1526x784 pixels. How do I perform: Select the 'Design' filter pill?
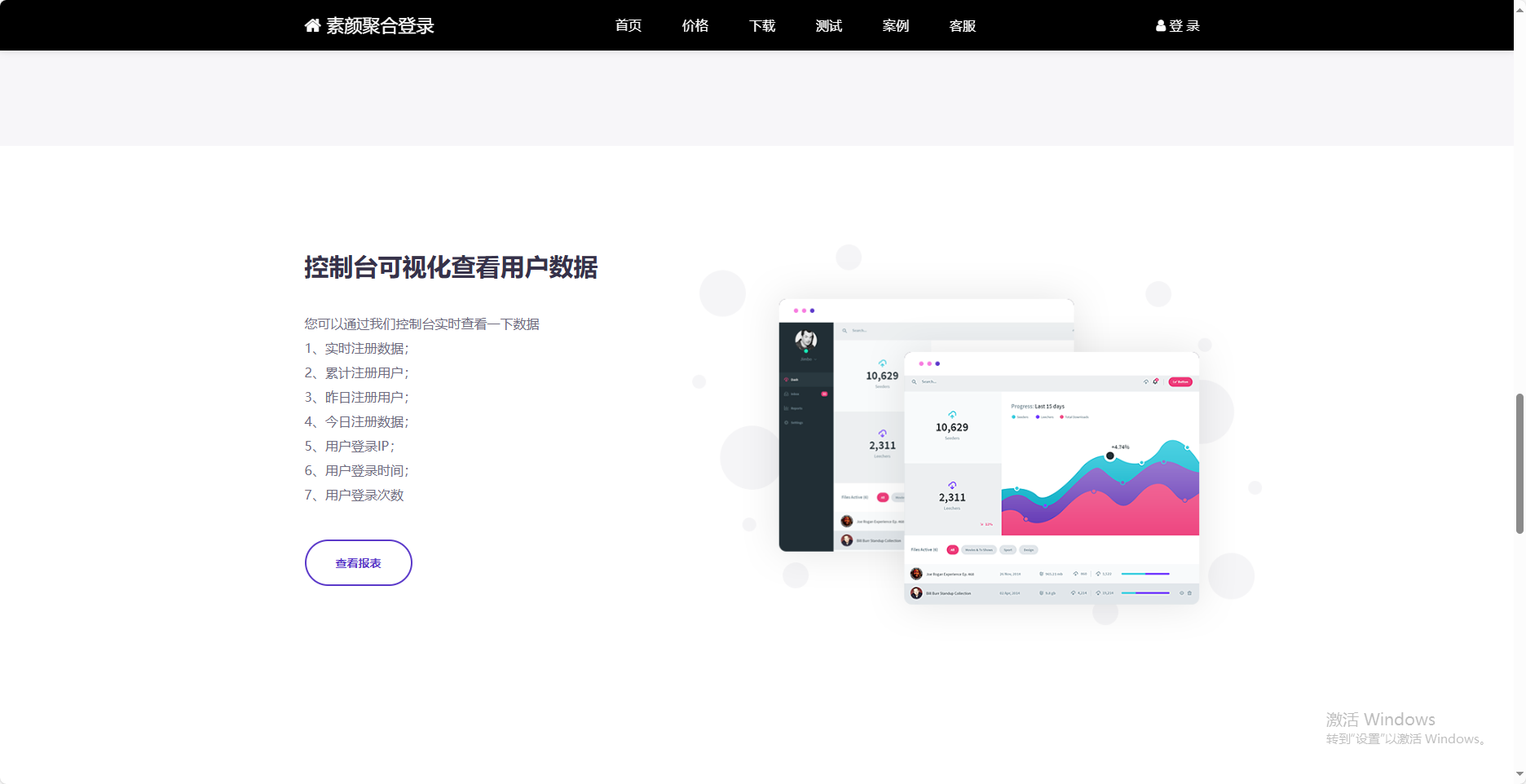coord(1029,550)
